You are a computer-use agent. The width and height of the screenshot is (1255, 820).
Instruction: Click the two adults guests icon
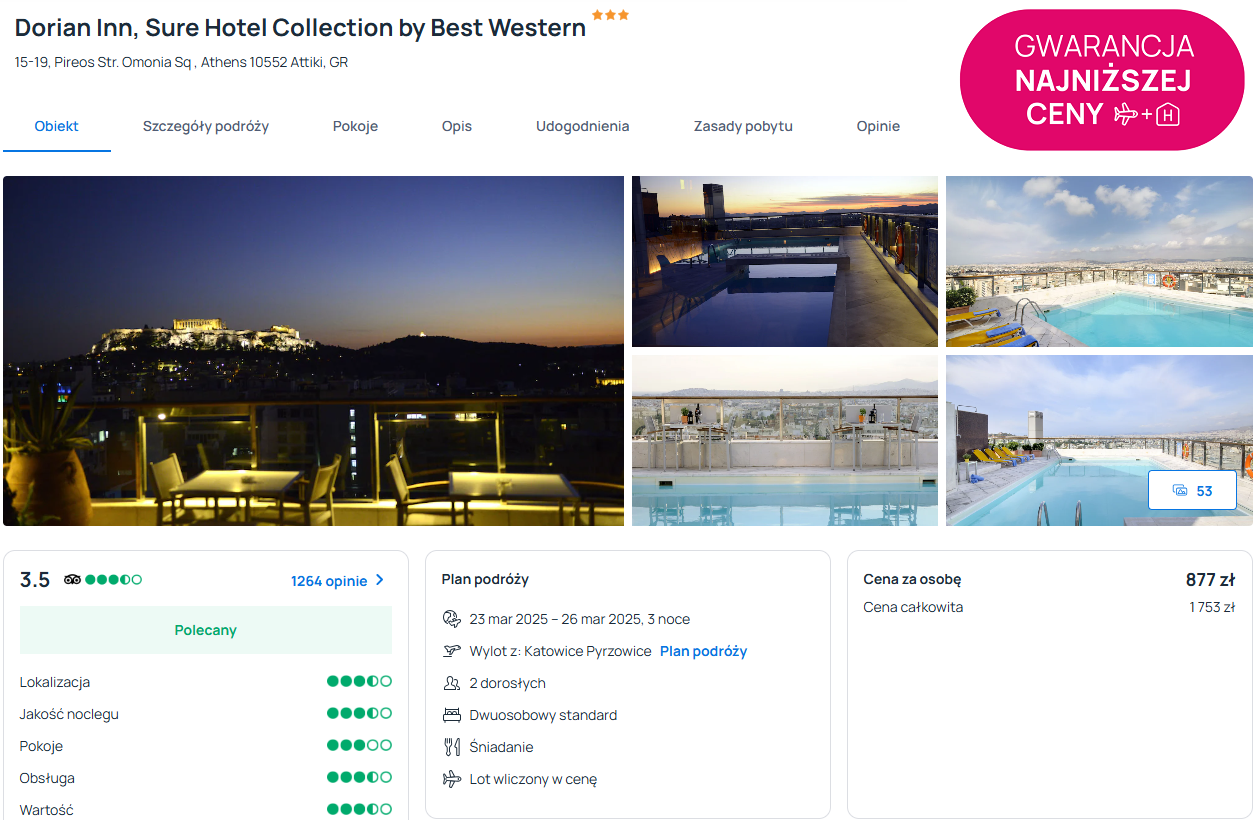452,683
